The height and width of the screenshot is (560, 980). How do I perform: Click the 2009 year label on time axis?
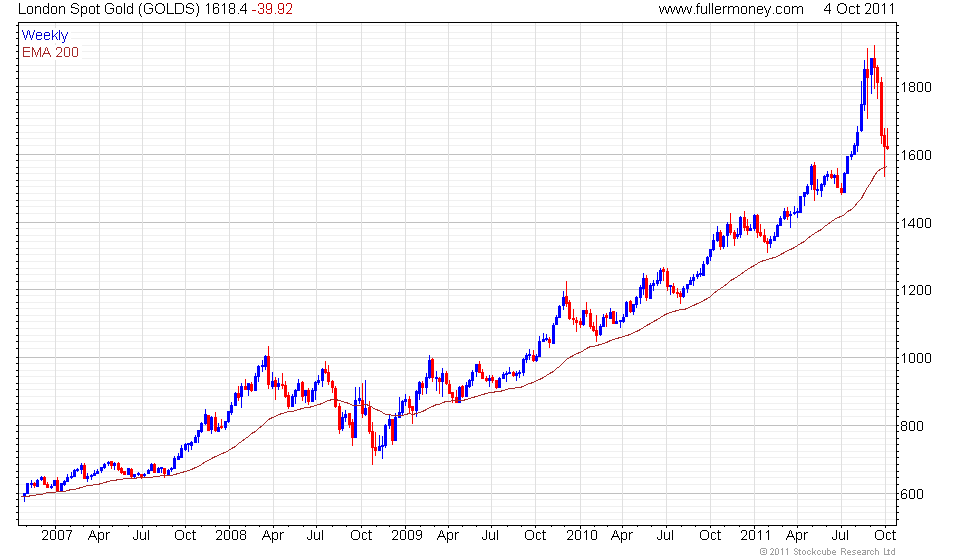[406, 536]
